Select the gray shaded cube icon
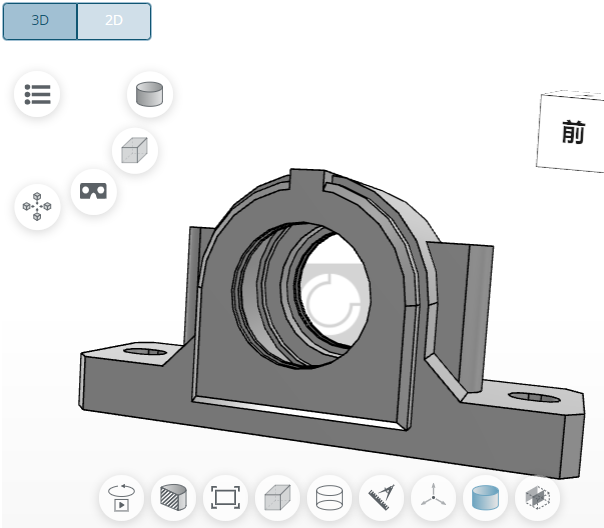This screenshot has height=528, width=604. [x=277, y=498]
